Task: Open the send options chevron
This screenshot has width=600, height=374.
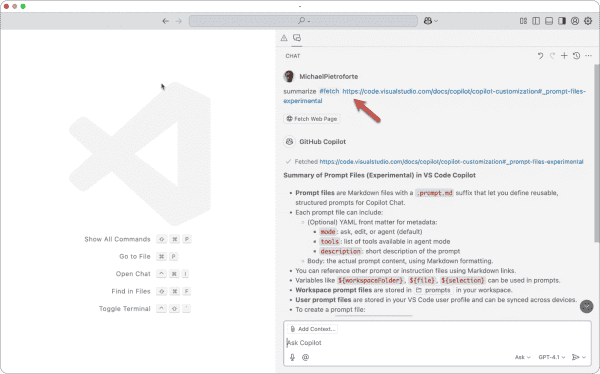Action: pos(584,357)
